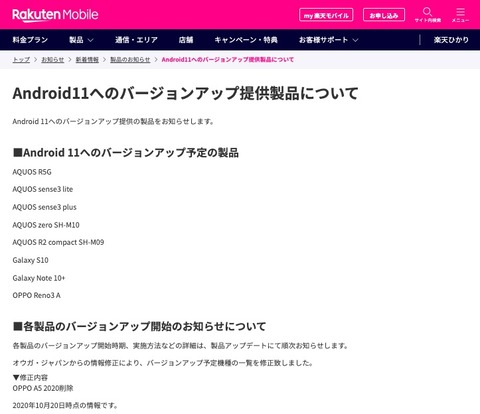Expand the 製品 dropdown chevron
480x414 pixels.
pos(90,40)
